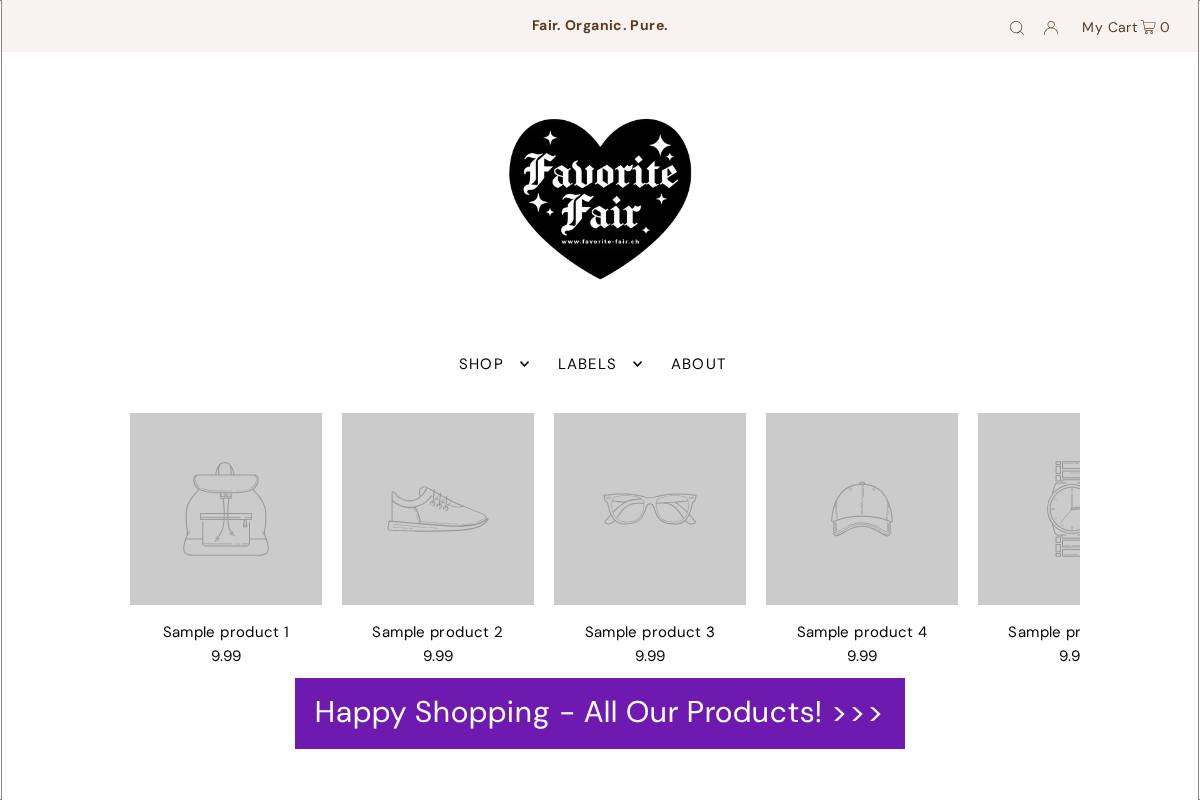Image resolution: width=1200 pixels, height=800 pixels.
Task: Click the Sample product 2 name link
Action: pyautogui.click(x=438, y=632)
